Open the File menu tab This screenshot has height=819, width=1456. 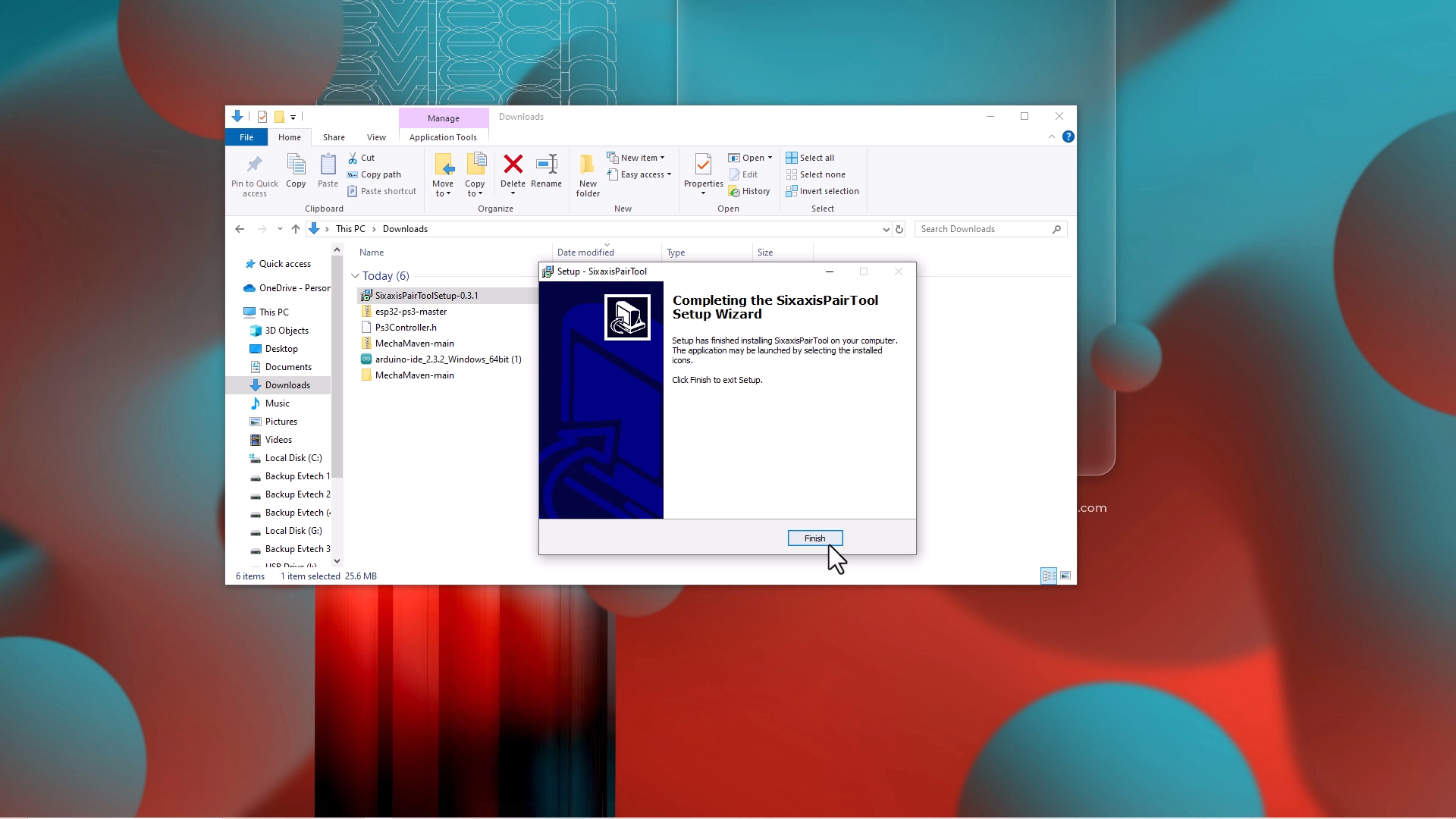pos(246,137)
